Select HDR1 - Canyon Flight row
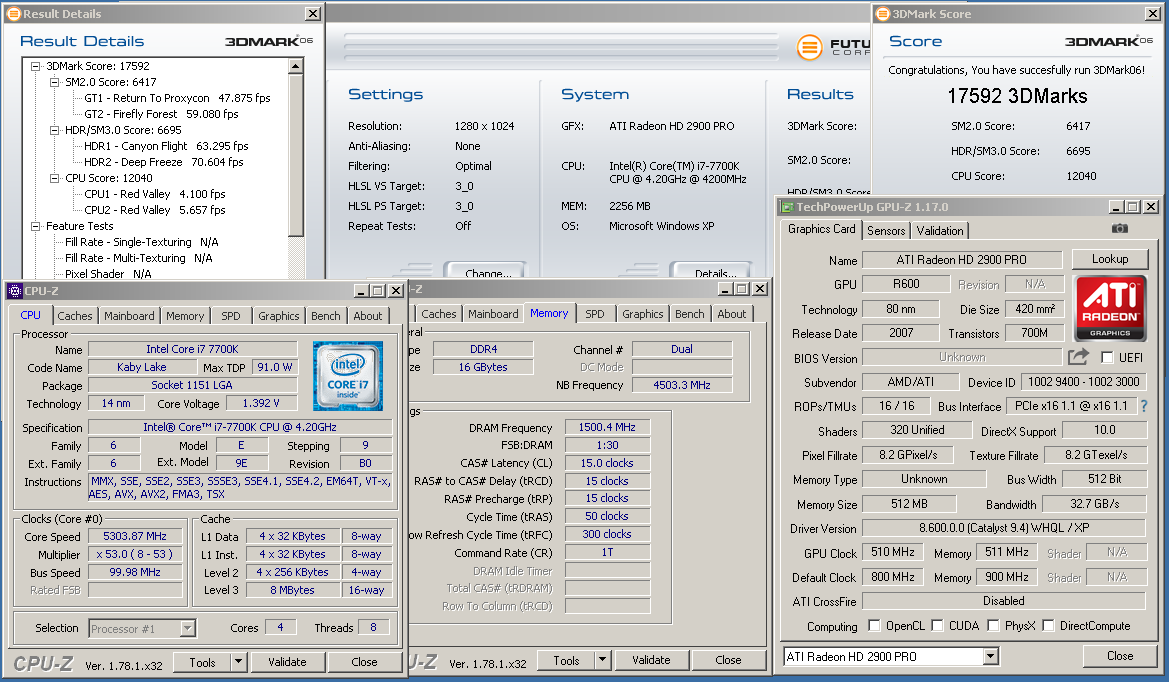Screen dimensions: 1169x682 166,146
